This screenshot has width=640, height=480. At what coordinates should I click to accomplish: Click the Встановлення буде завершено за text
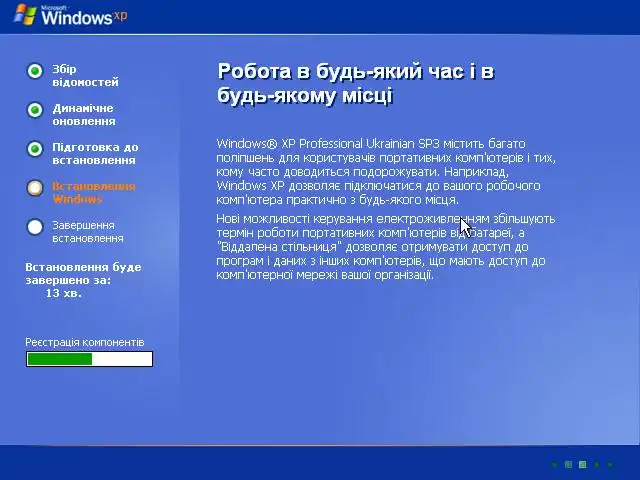coord(83,273)
